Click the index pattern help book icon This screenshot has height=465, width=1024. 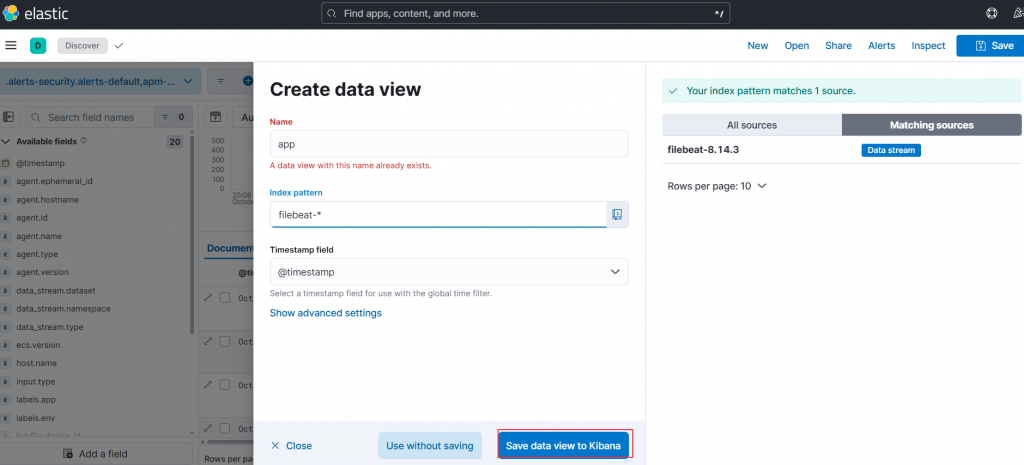[617, 214]
